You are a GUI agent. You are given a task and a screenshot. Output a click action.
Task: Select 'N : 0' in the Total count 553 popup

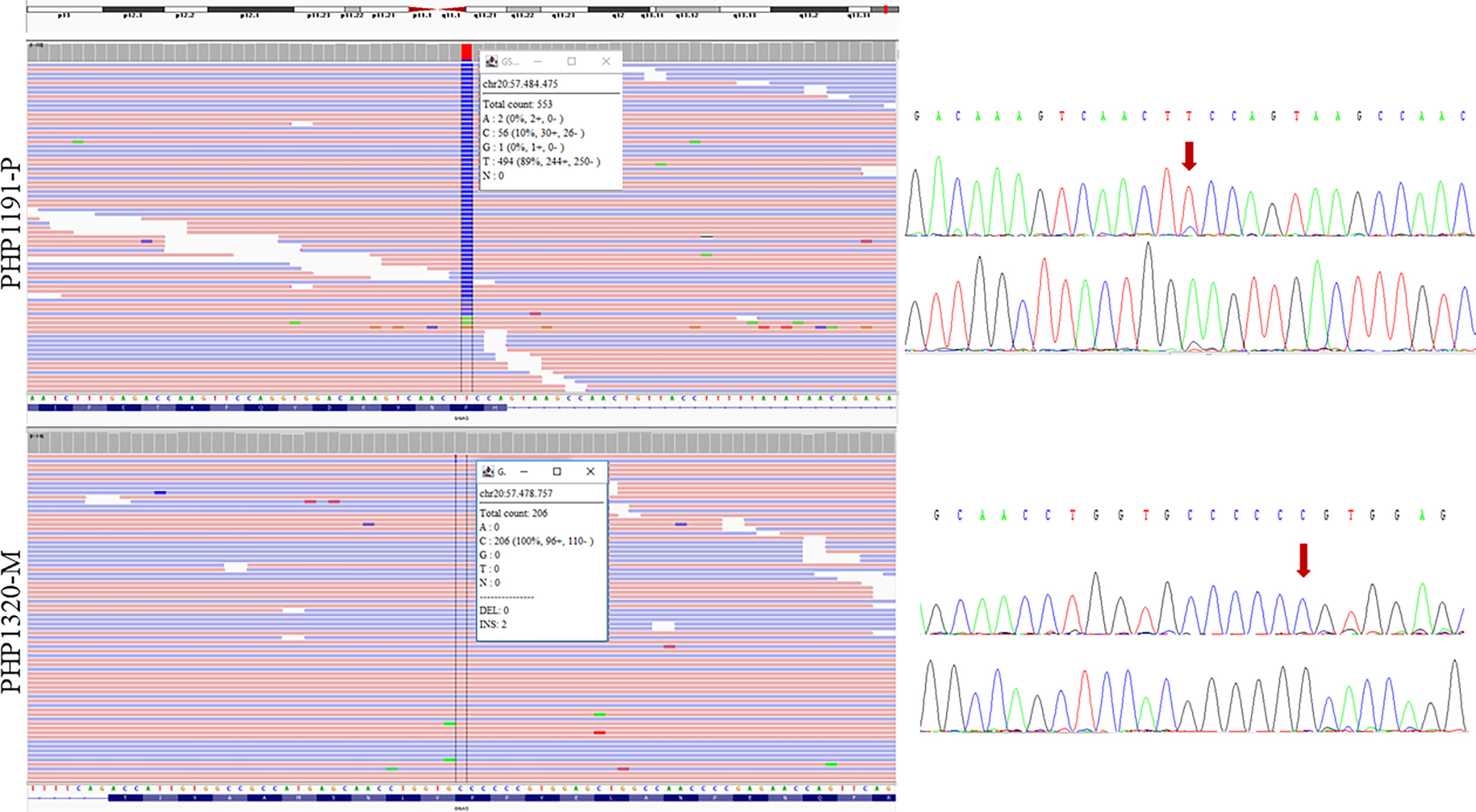point(493,175)
